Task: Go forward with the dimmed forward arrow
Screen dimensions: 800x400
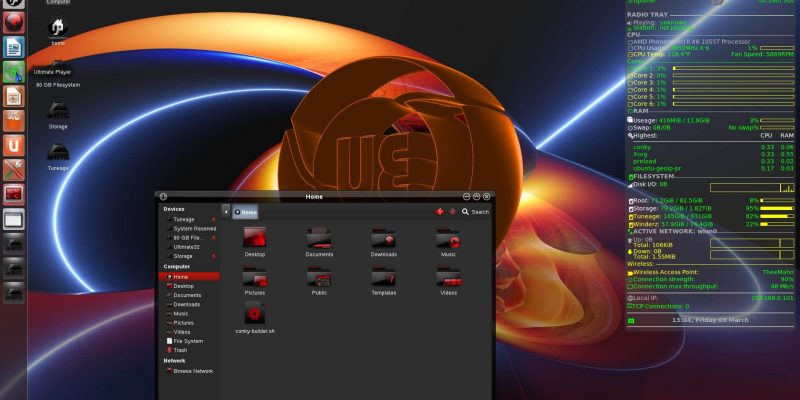Action: 452,211
